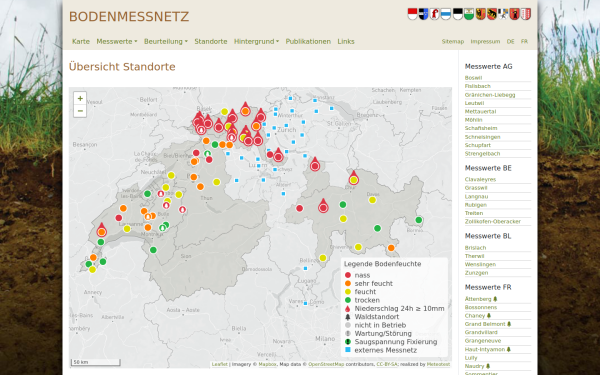Switch language to DE
600x375 pixels.
tap(510, 41)
